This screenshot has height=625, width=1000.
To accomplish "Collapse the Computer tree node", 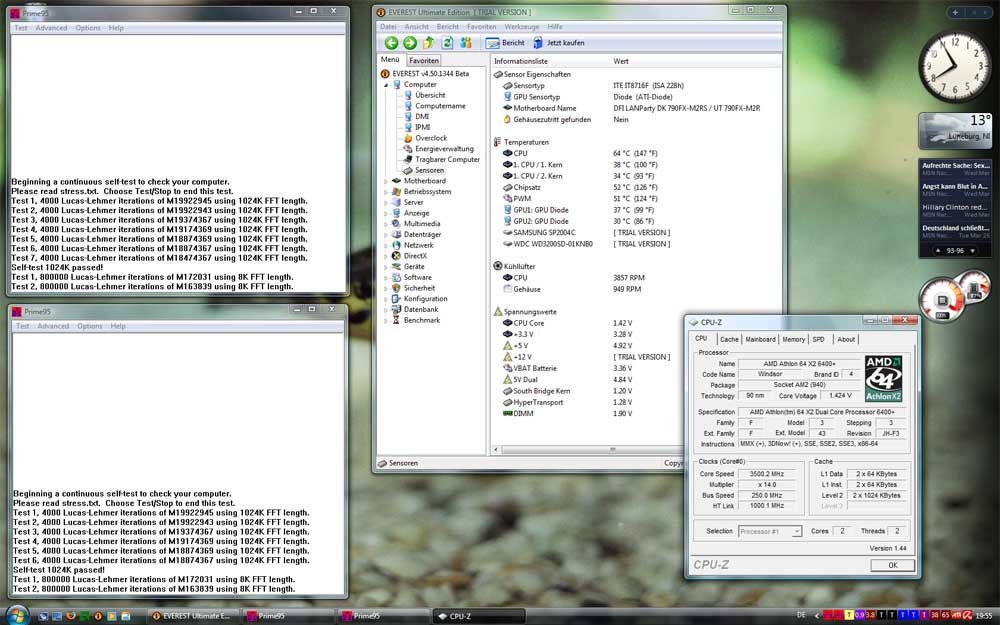I will 386,85.
